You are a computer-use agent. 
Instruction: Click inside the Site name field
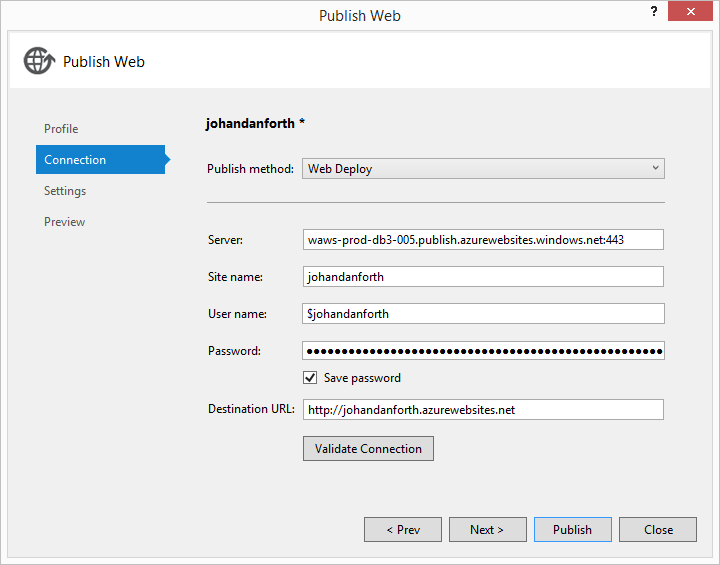483,277
